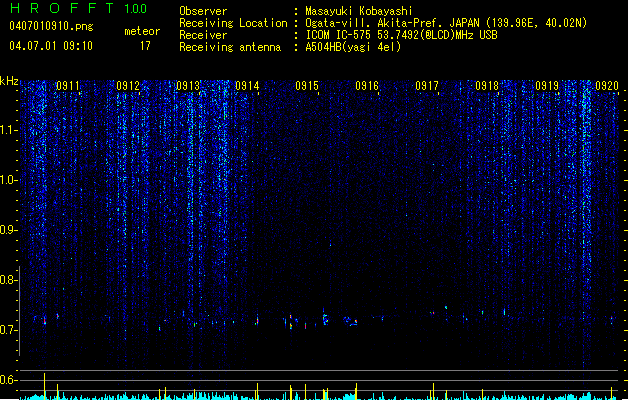Click the 1.1 kHz frequency axis label
This screenshot has height=400, width=629.
click(x=8, y=130)
